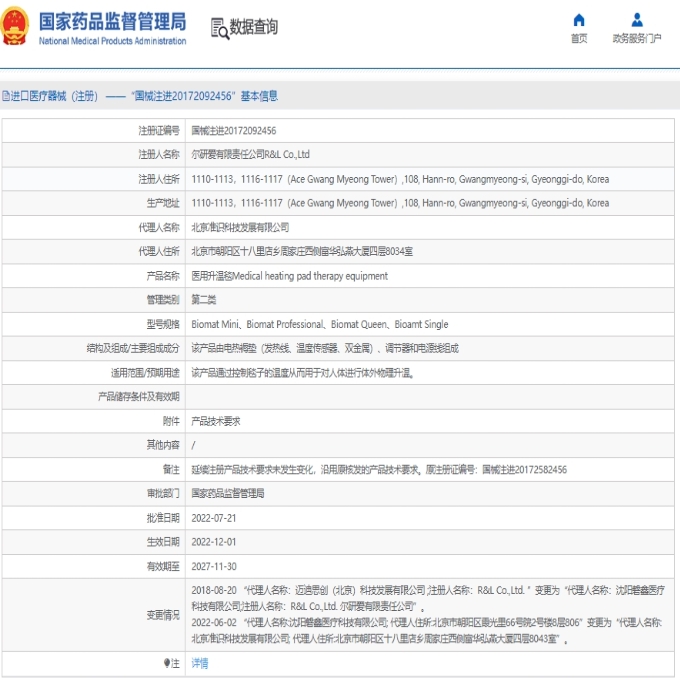Click the home icon above 首页

579,20
